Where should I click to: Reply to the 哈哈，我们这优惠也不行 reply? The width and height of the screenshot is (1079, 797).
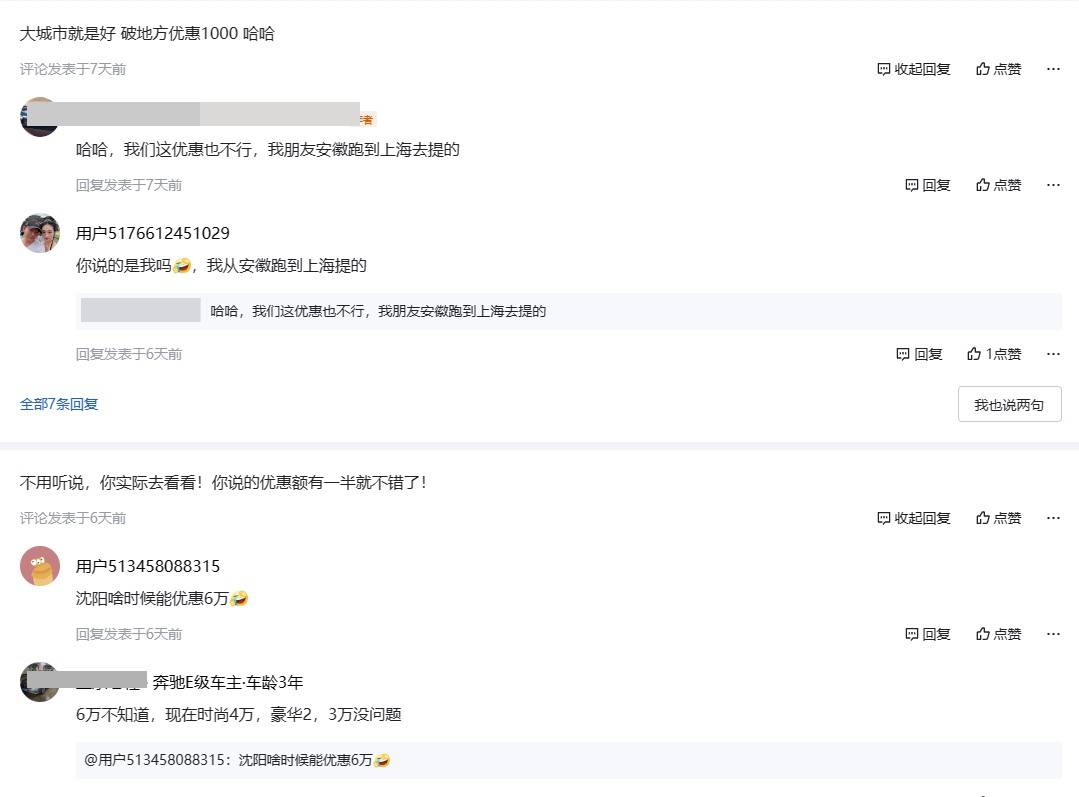tap(928, 185)
